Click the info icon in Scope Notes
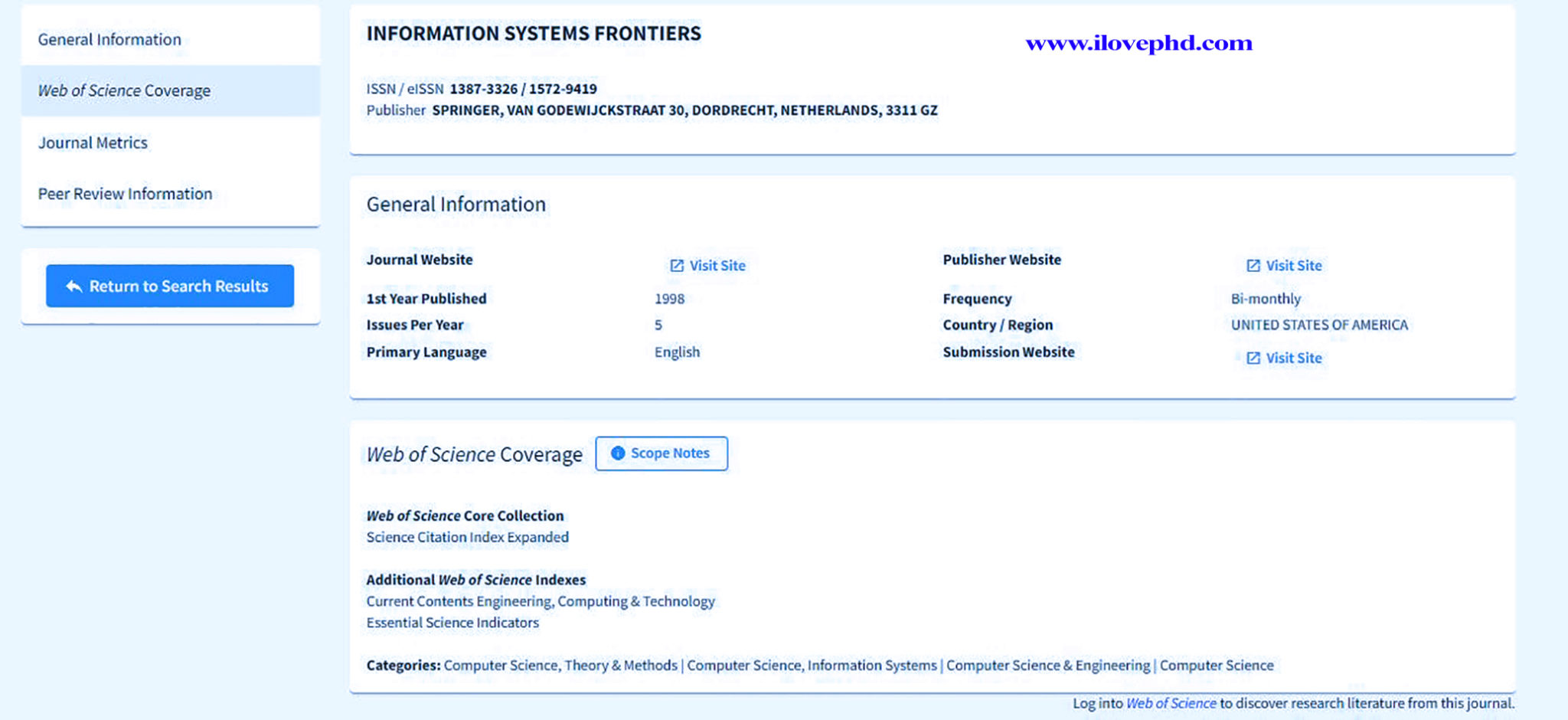Screen dimensions: 1568x720 [618, 453]
